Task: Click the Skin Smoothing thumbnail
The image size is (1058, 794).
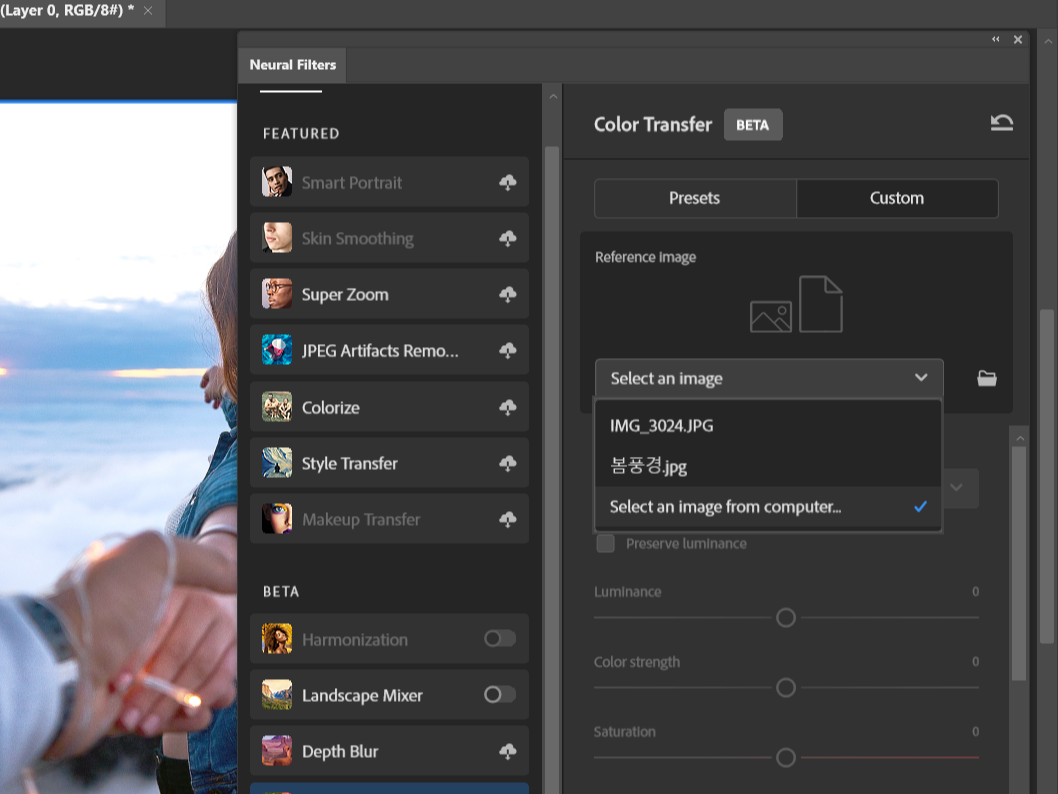Action: (277, 237)
